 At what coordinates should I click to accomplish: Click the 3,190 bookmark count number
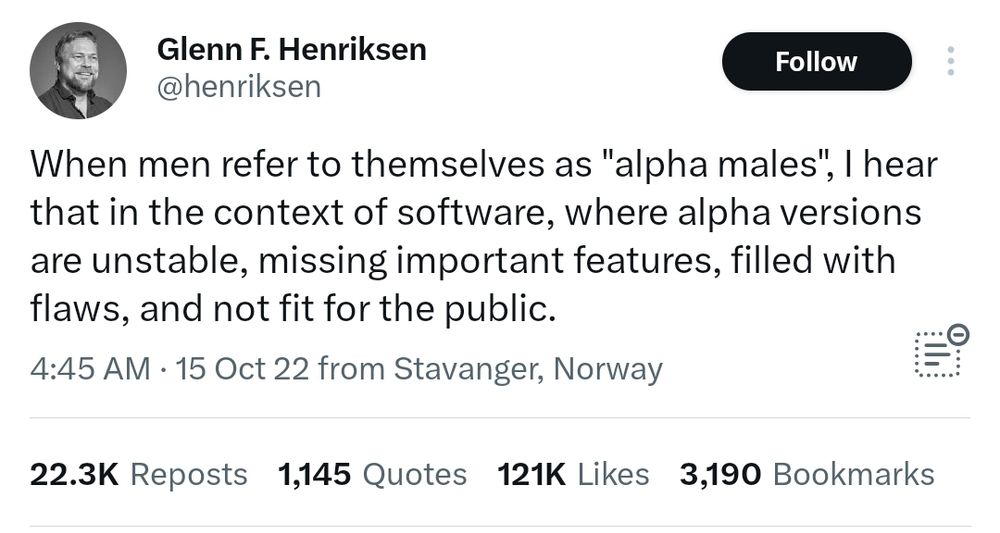[x=721, y=474]
